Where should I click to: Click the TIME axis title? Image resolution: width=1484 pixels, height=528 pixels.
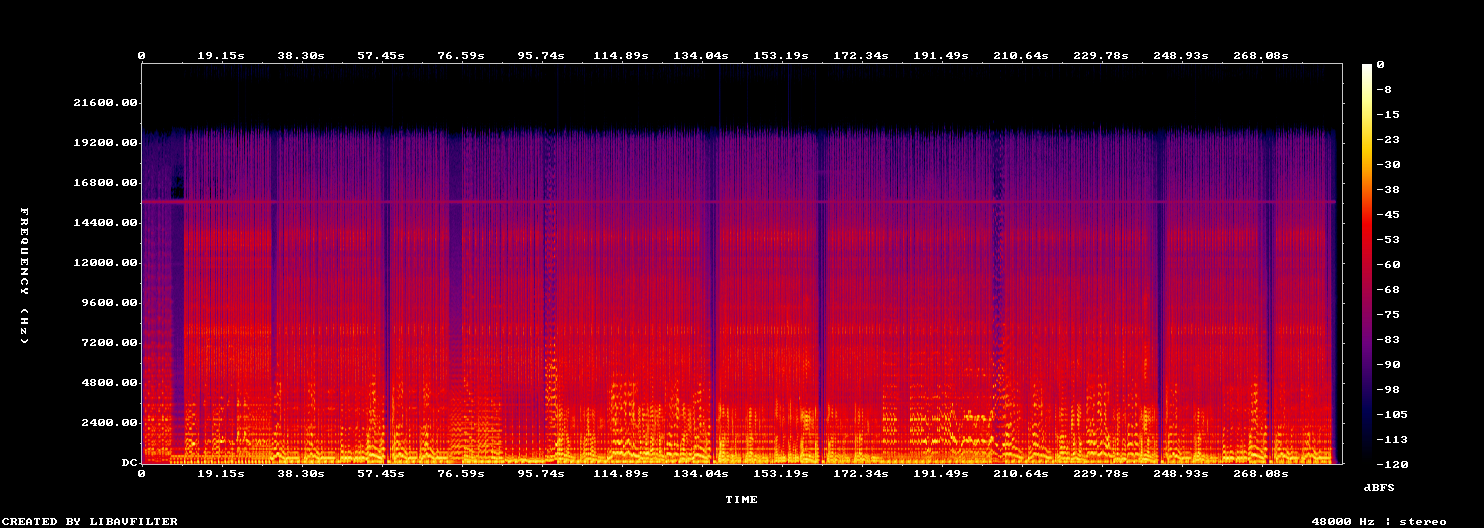[741, 499]
